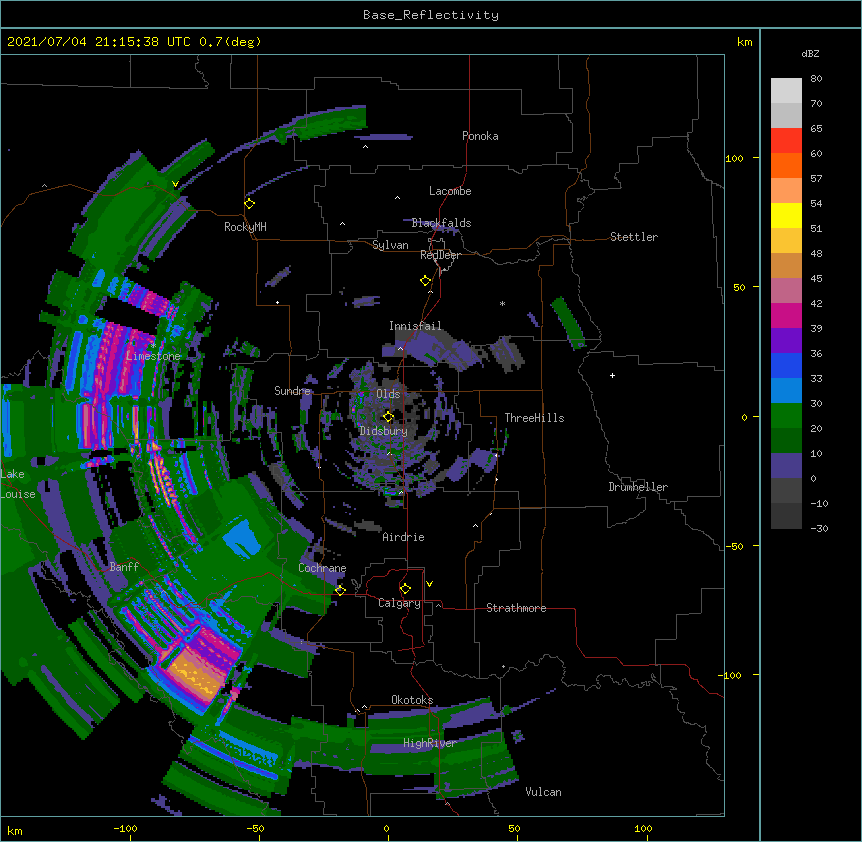Select the Ponoka city label
The height and width of the screenshot is (842, 862).
480,136
